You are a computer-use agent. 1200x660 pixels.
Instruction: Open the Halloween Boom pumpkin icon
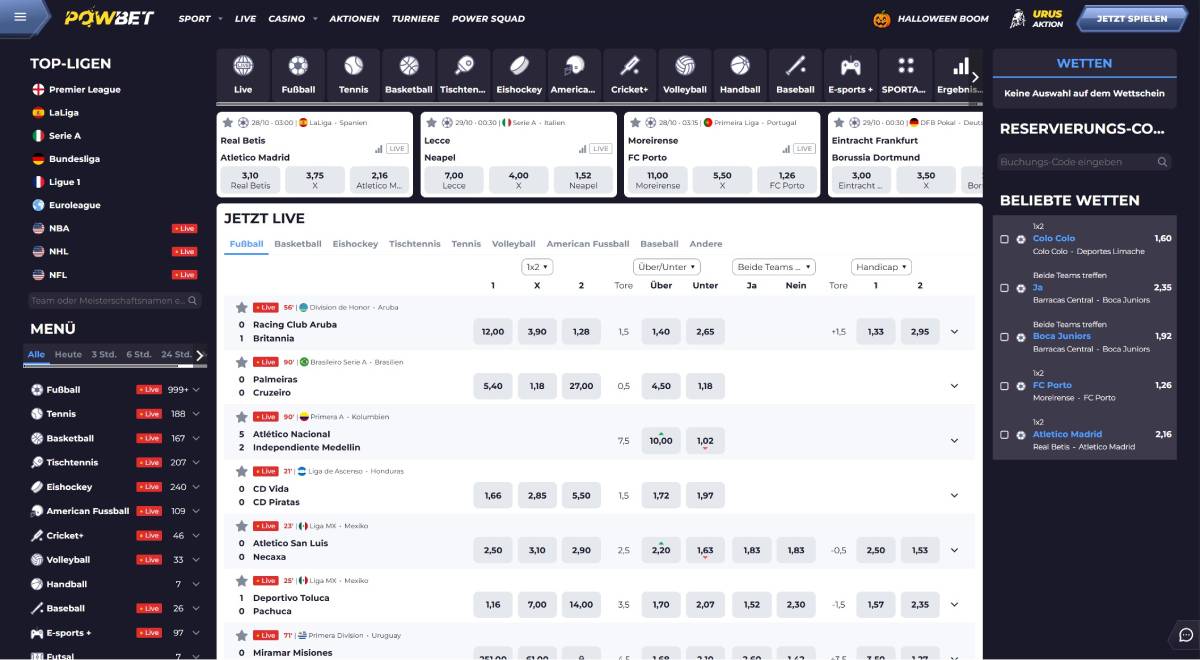(x=882, y=17)
